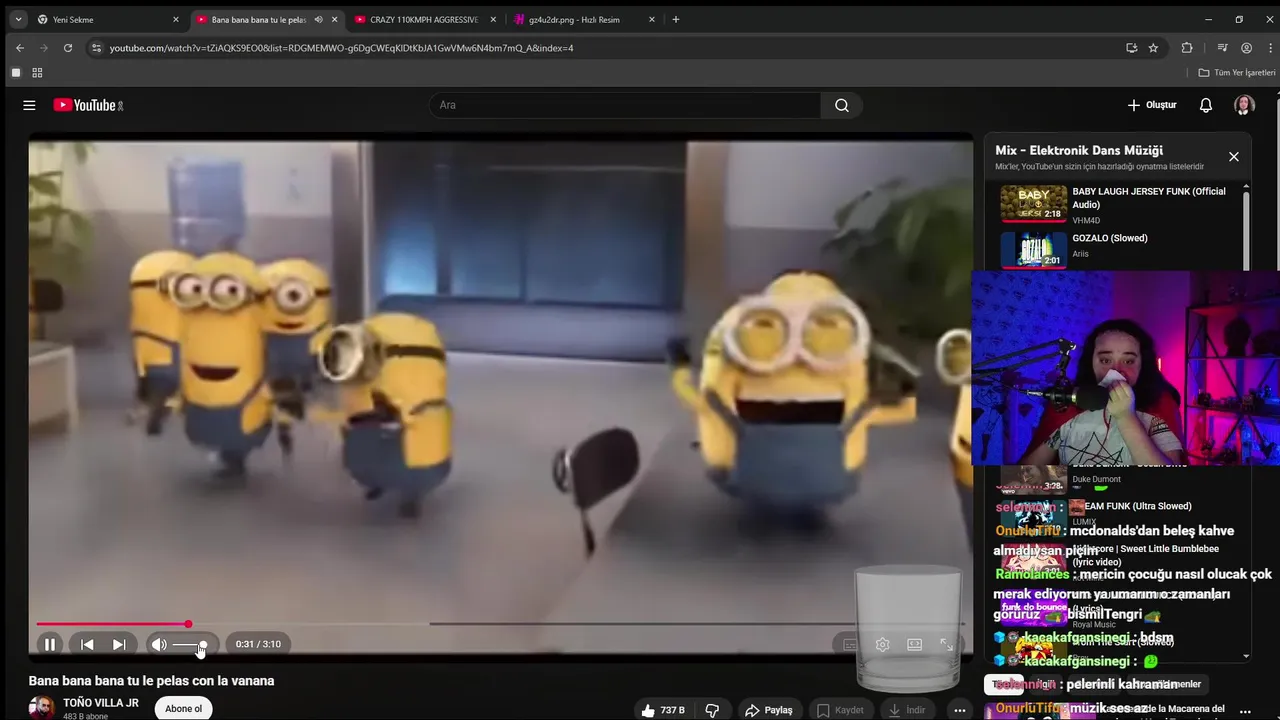Click the Bana bana bana video title

pos(151,681)
